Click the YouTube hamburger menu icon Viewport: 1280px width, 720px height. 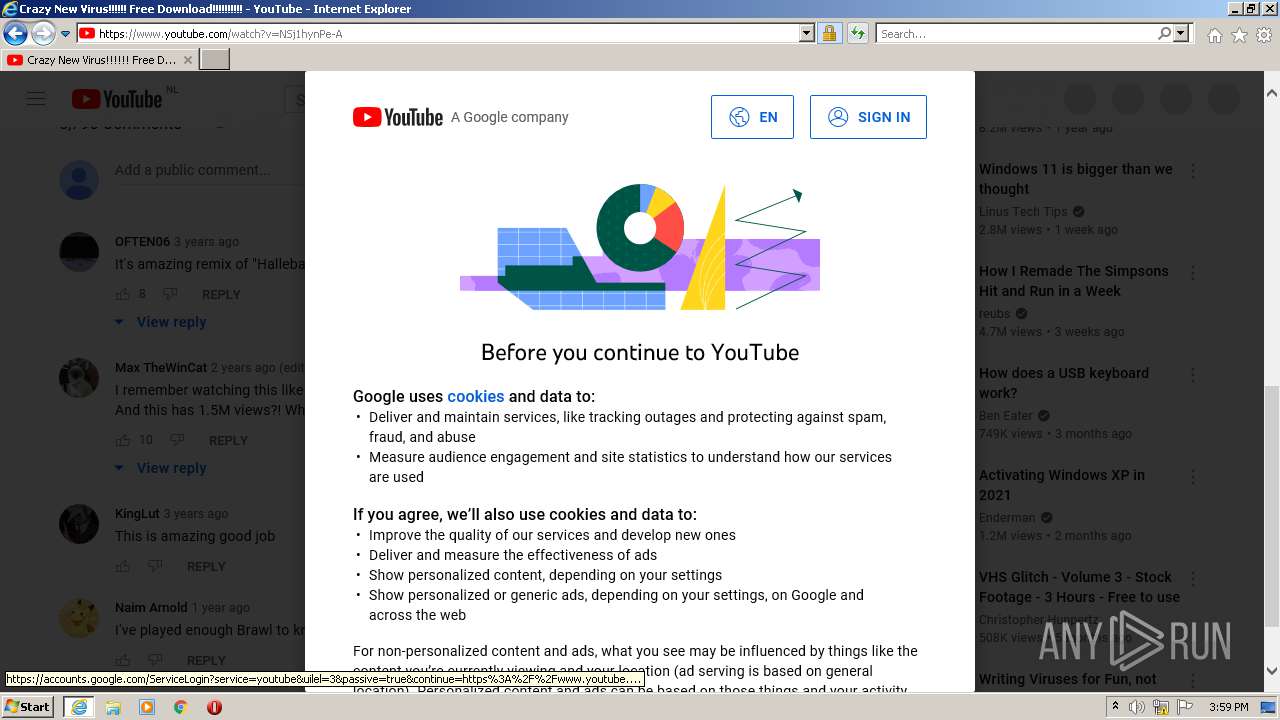click(36, 99)
